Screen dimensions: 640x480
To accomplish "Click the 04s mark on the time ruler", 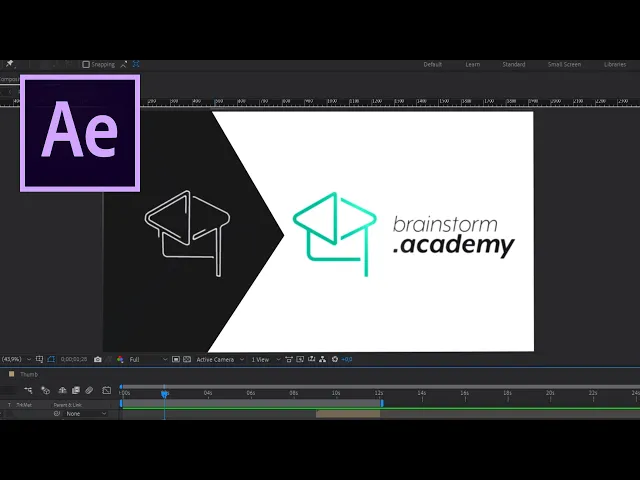I will point(208,393).
